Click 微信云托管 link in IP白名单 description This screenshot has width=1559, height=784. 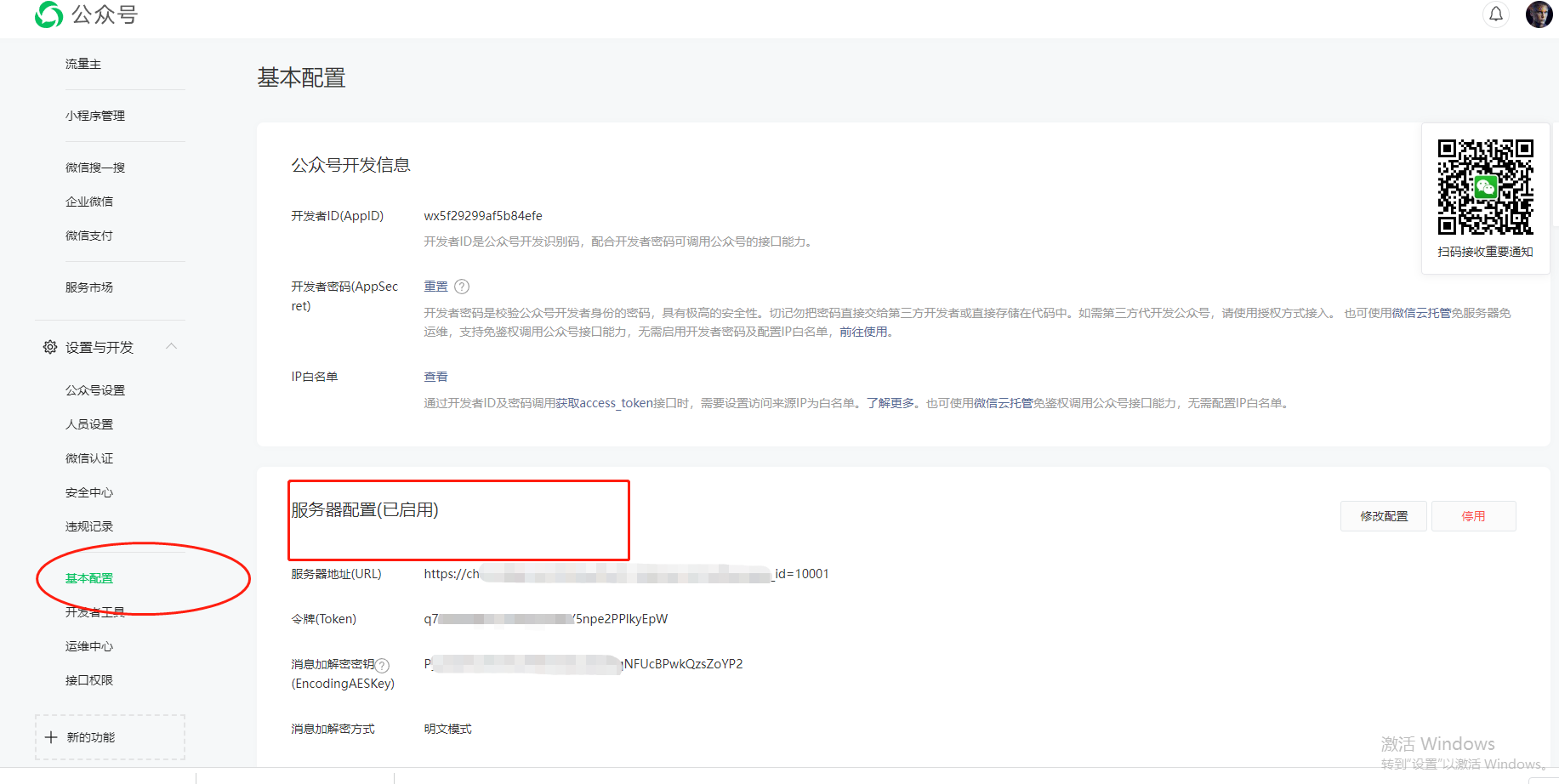tap(1004, 403)
